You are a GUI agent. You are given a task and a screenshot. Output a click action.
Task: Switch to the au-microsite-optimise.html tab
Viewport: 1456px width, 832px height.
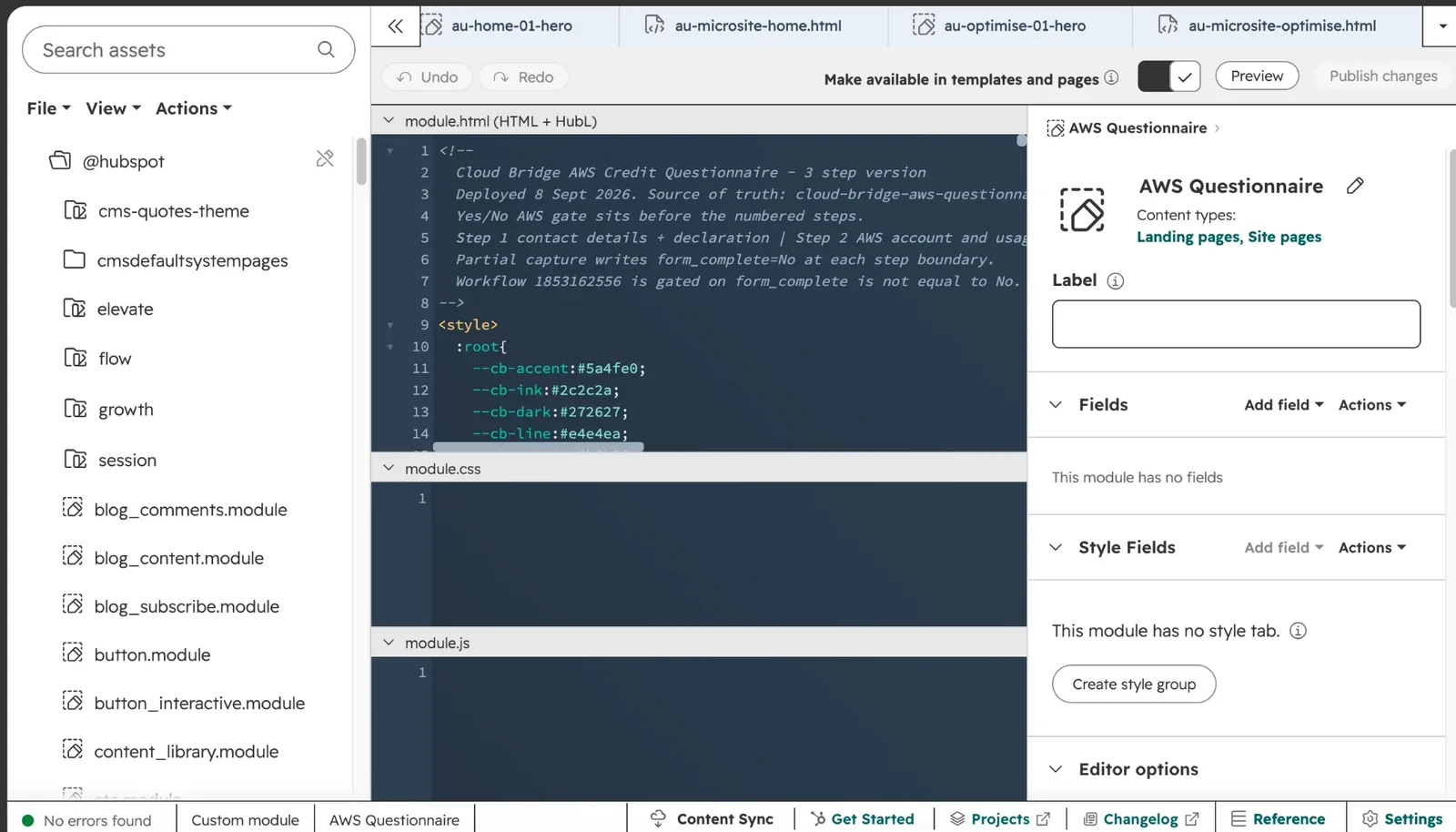(1277, 26)
